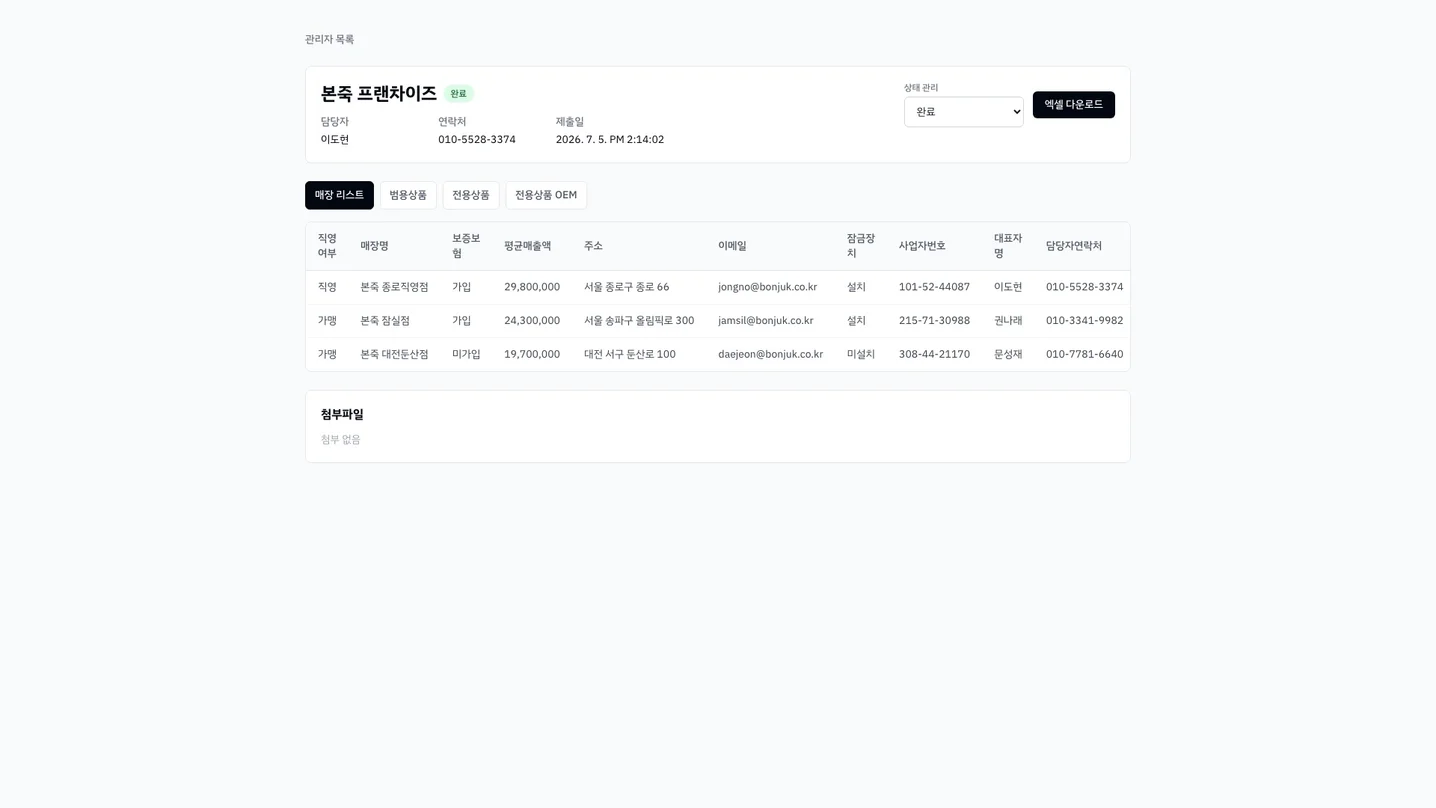The image size is (1436, 808).
Task: Click the submission date 2026. 7. 5. PM 2:14:02
Action: coord(610,140)
